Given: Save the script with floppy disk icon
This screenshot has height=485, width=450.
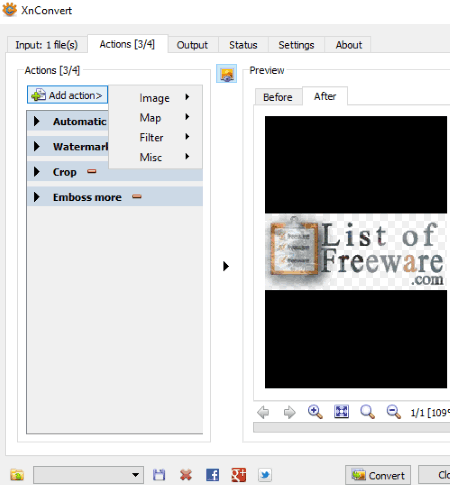Looking at the screenshot, I should (x=159, y=475).
